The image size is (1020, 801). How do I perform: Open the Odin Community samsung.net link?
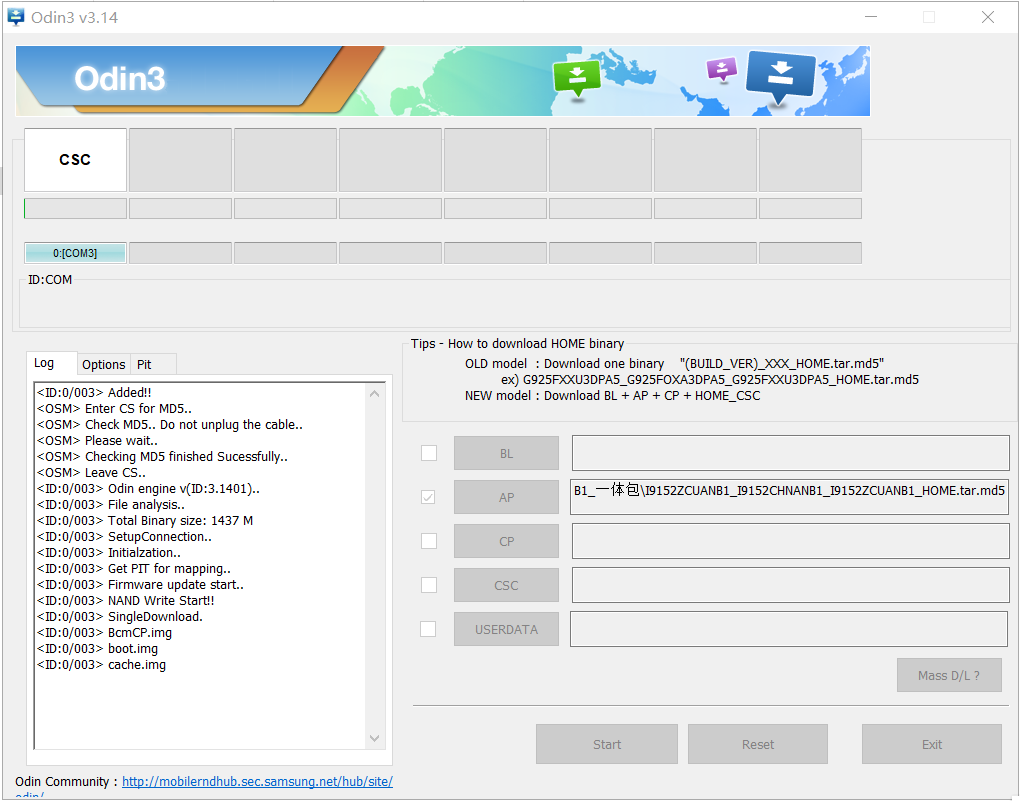click(x=258, y=781)
